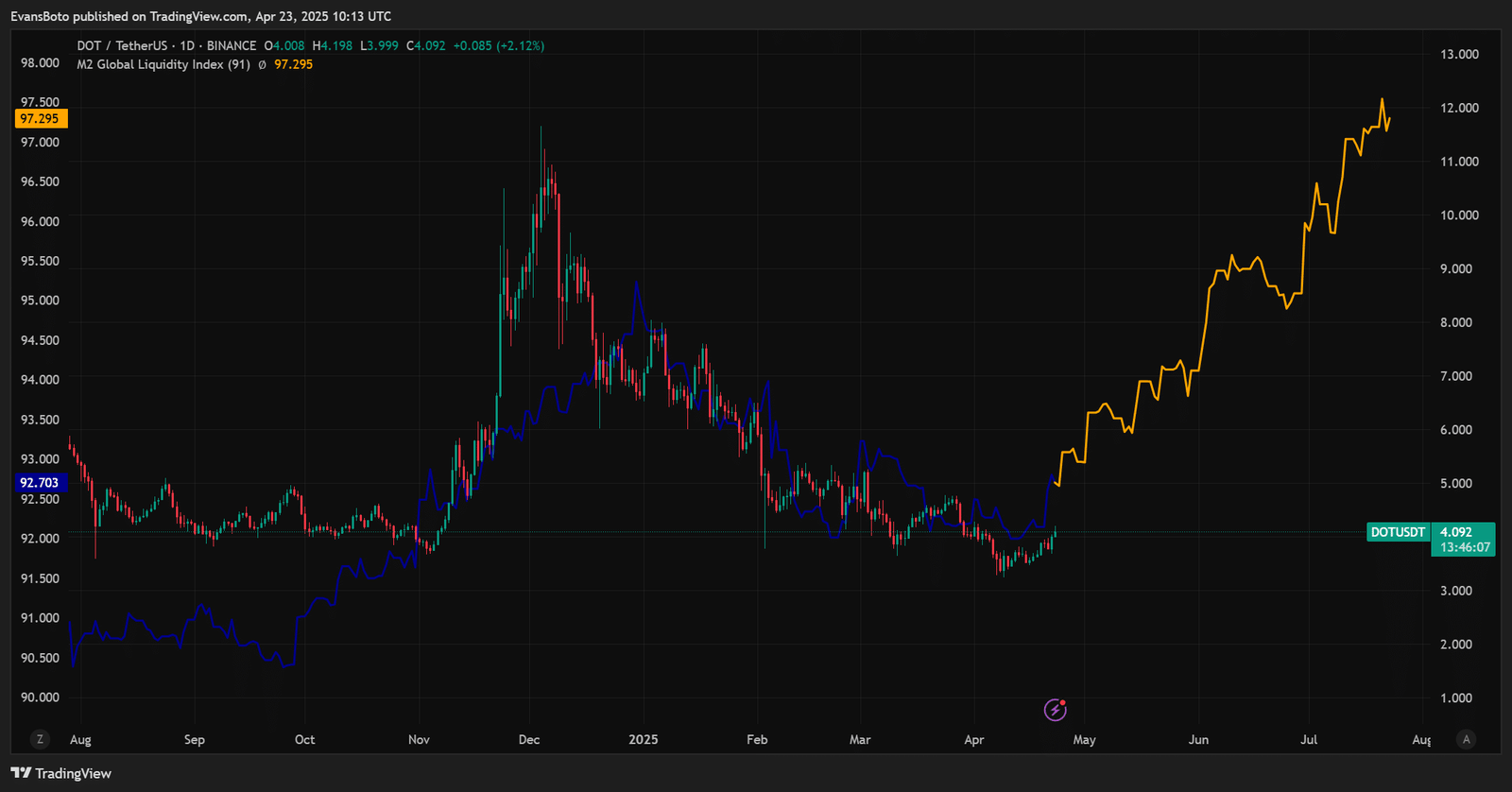Click the orange 97.295 indicator value in legend
The image size is (1512, 792).
point(293,64)
